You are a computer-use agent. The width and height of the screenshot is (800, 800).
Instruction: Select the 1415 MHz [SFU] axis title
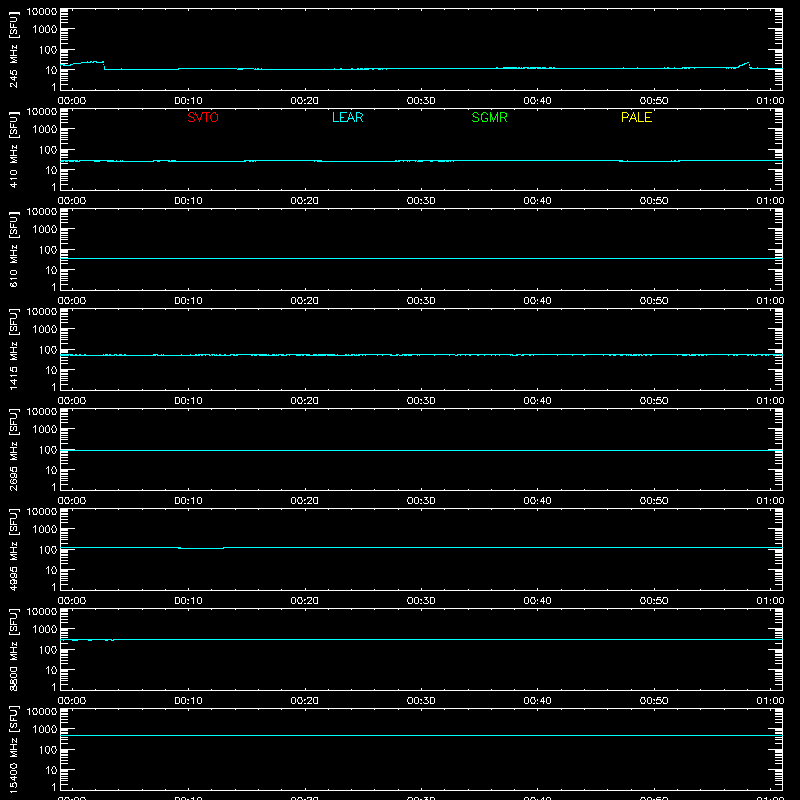coord(13,349)
